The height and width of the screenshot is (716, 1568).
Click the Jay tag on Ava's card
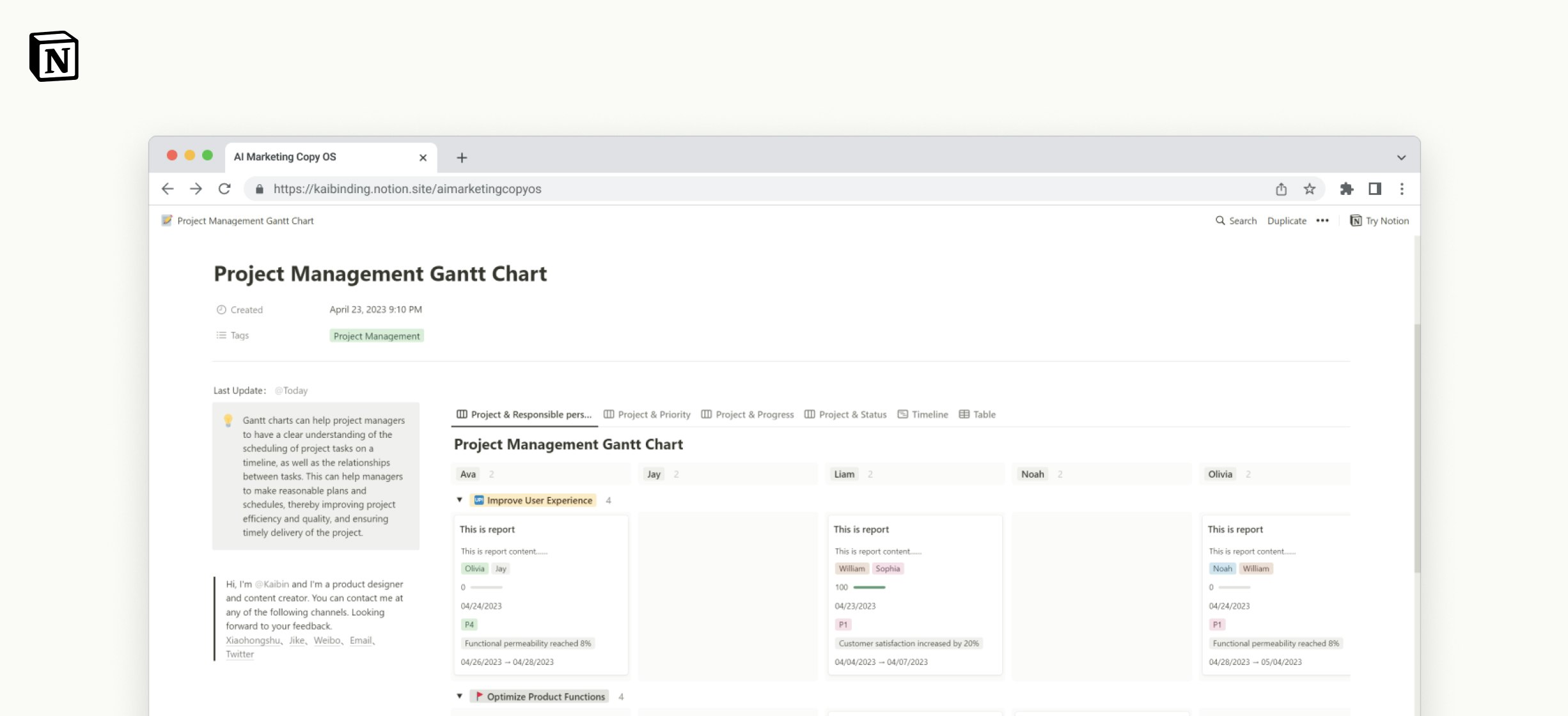click(x=501, y=568)
